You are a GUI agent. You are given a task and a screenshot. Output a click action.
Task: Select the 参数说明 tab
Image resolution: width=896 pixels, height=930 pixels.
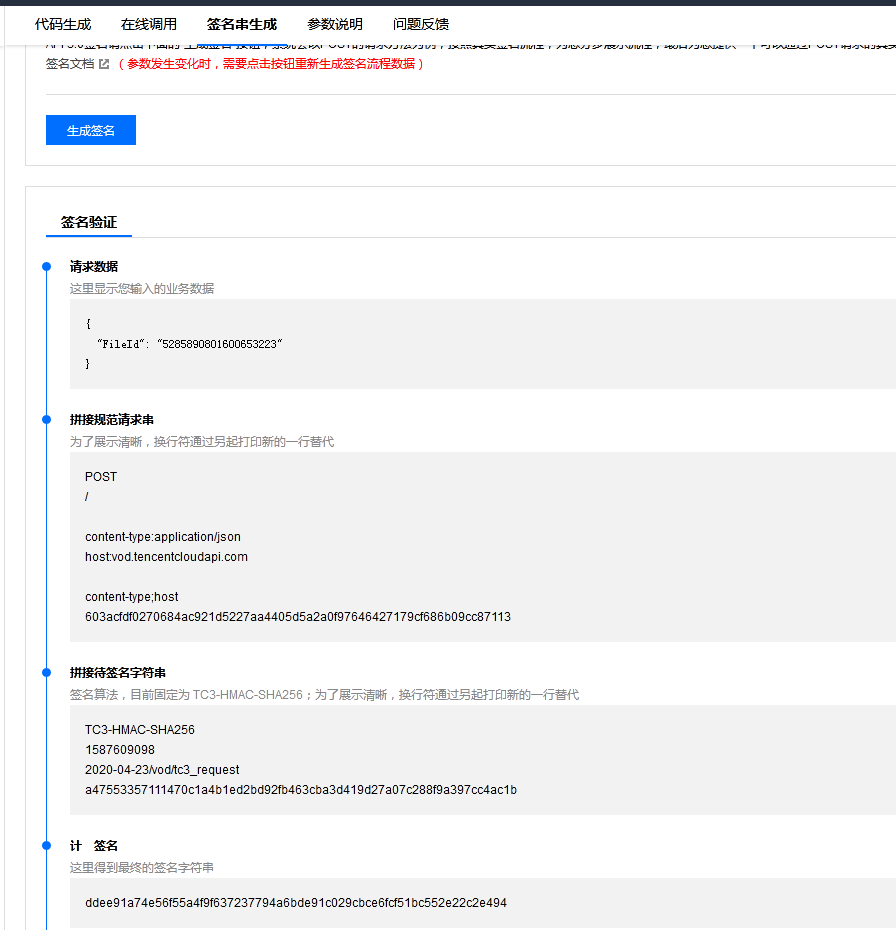333,23
